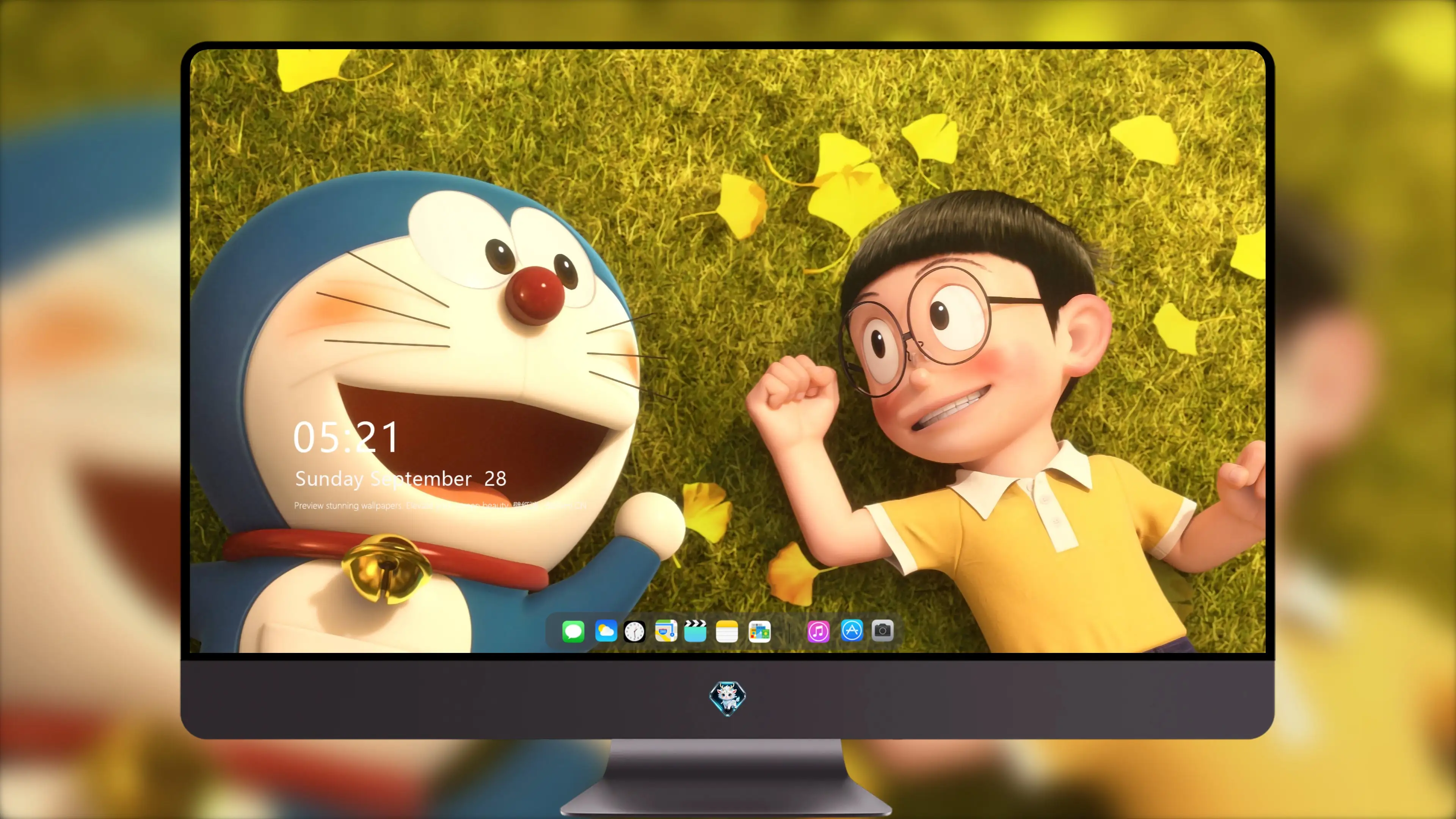The image size is (1456, 819).
Task: Open the Camera app in the dock
Action: 882,630
